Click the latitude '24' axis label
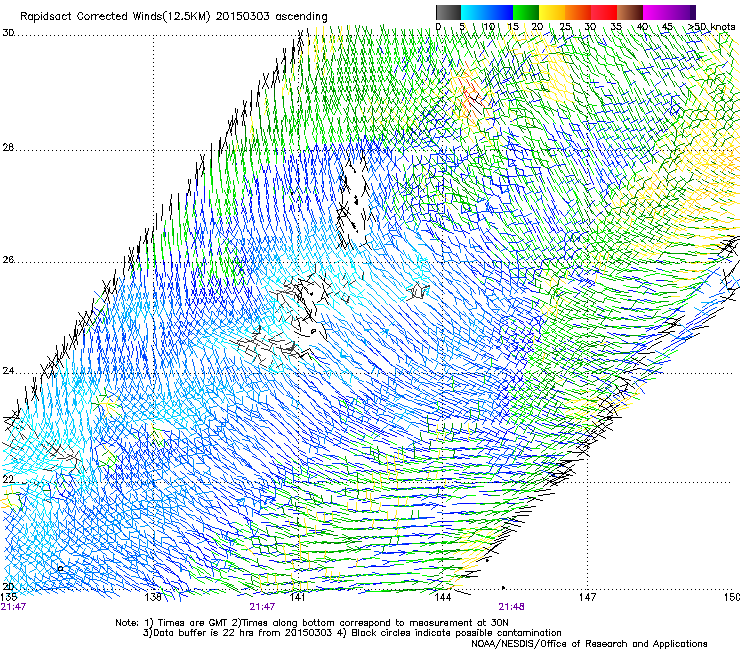Viewport: 740px width, 650px height. click(x=8, y=371)
